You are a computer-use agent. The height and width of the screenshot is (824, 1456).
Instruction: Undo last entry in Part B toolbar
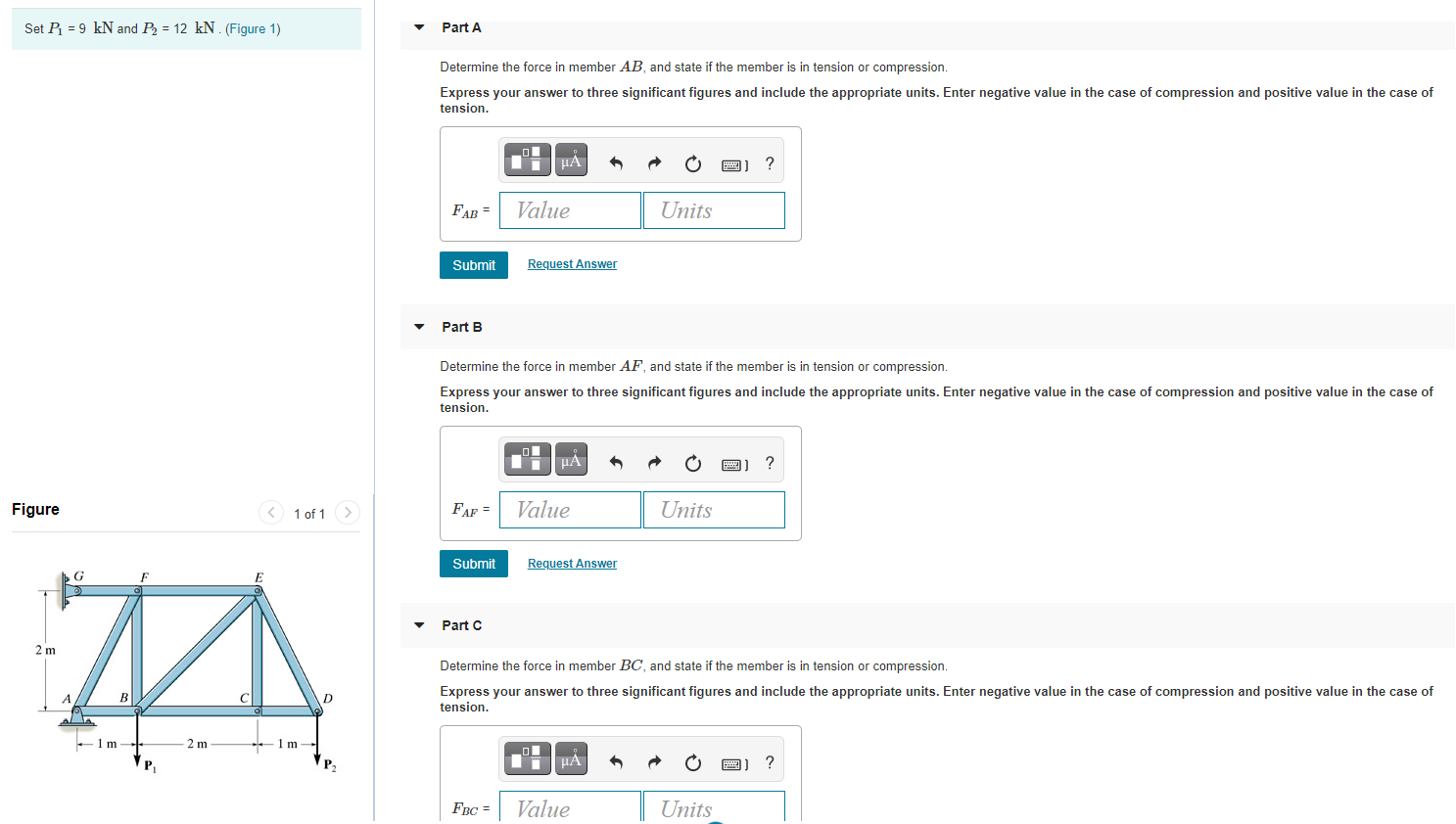click(616, 463)
